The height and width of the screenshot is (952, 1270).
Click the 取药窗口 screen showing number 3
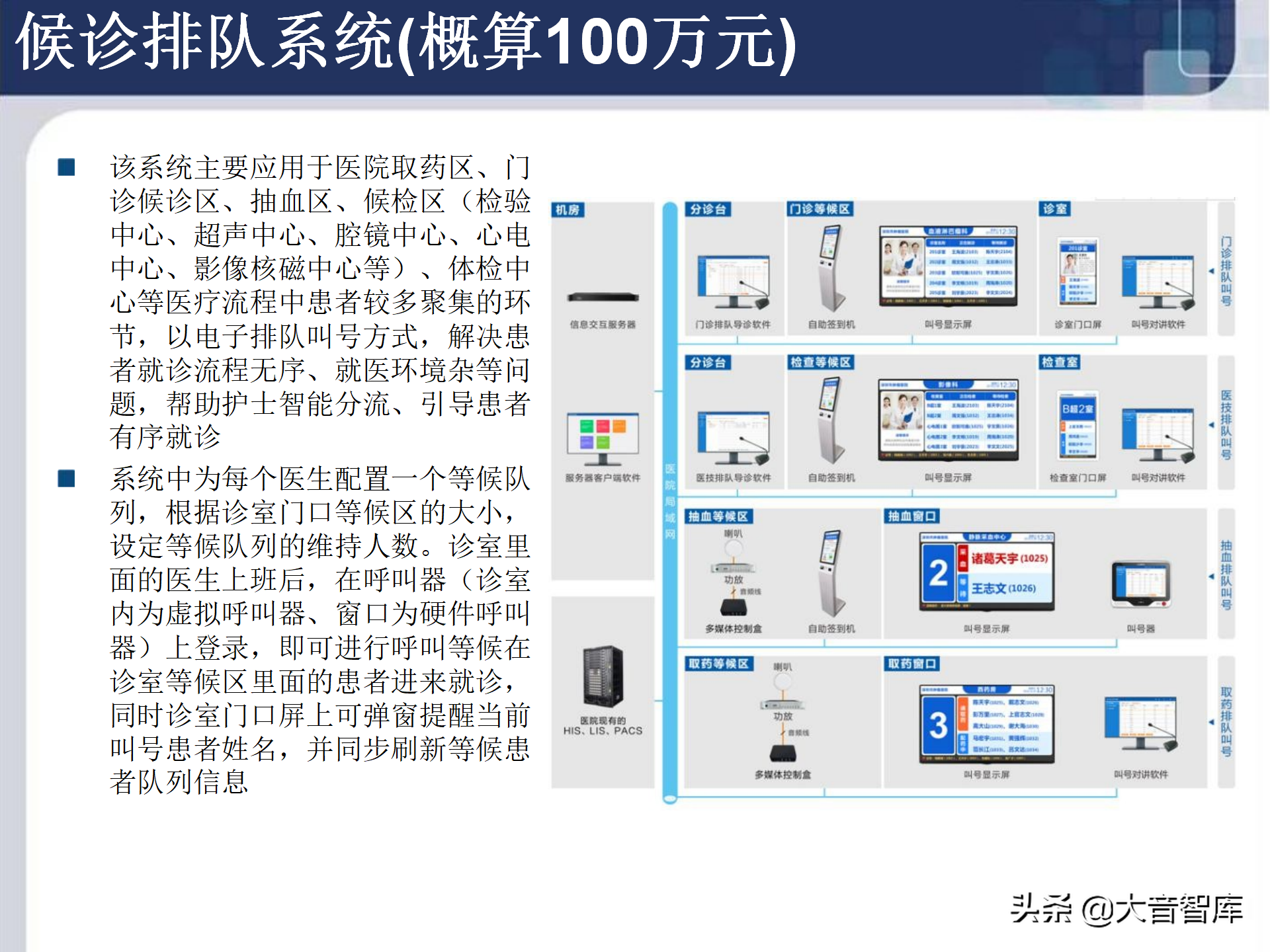pyautogui.click(x=986, y=725)
